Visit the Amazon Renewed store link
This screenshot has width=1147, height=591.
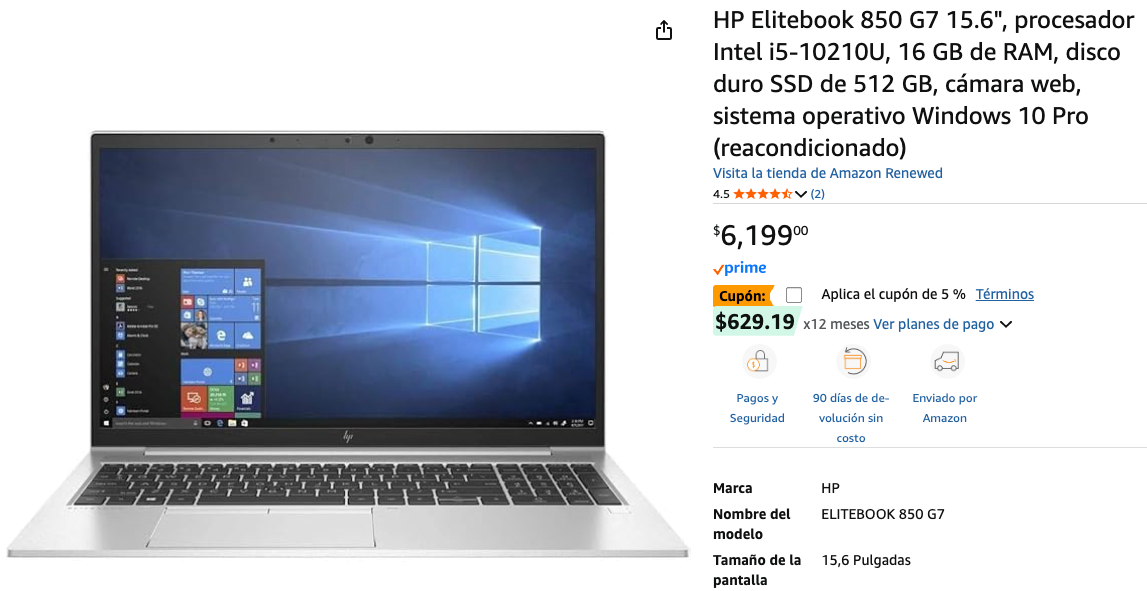[827, 173]
